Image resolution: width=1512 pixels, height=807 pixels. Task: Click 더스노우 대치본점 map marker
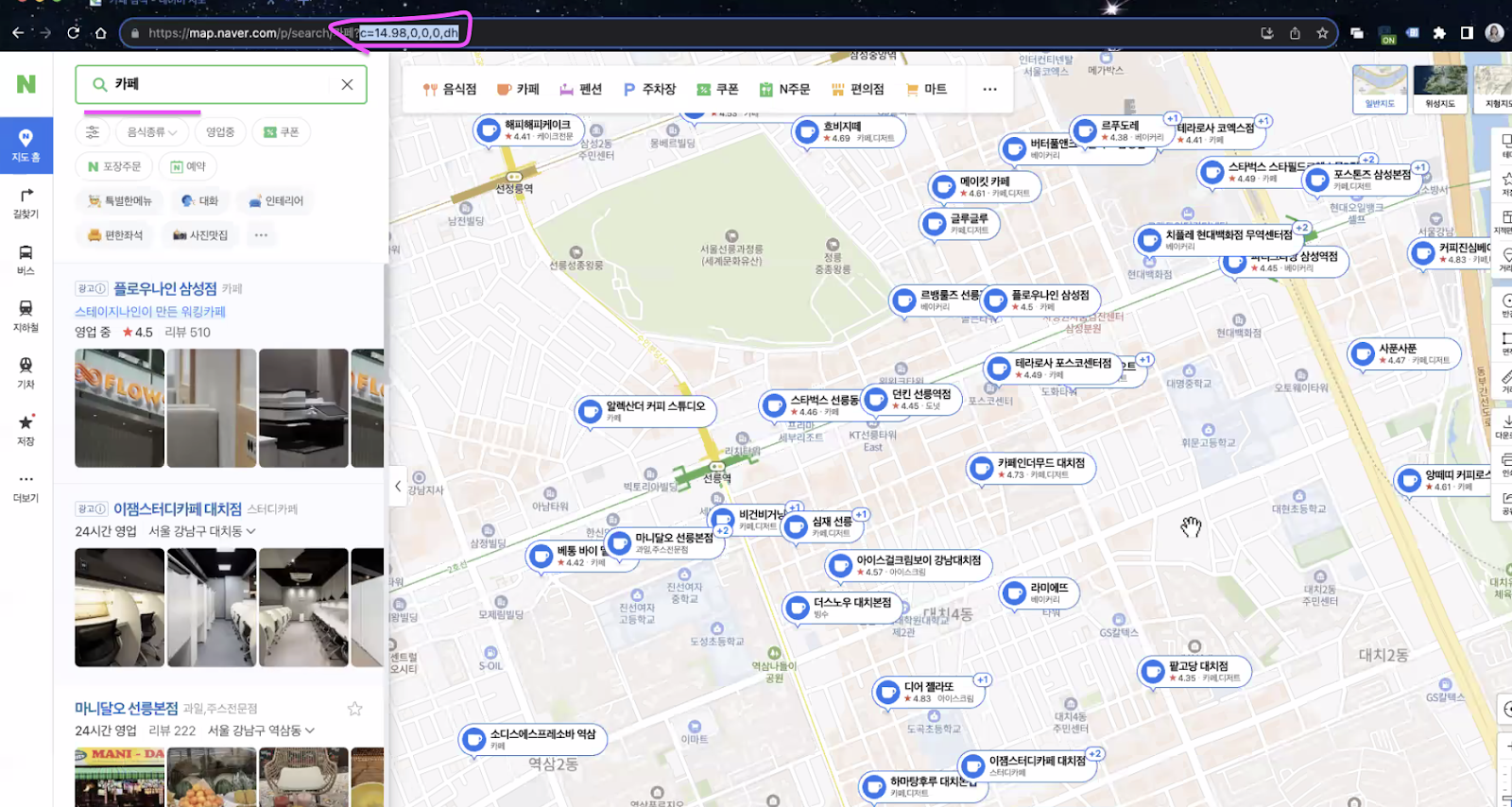843,607
